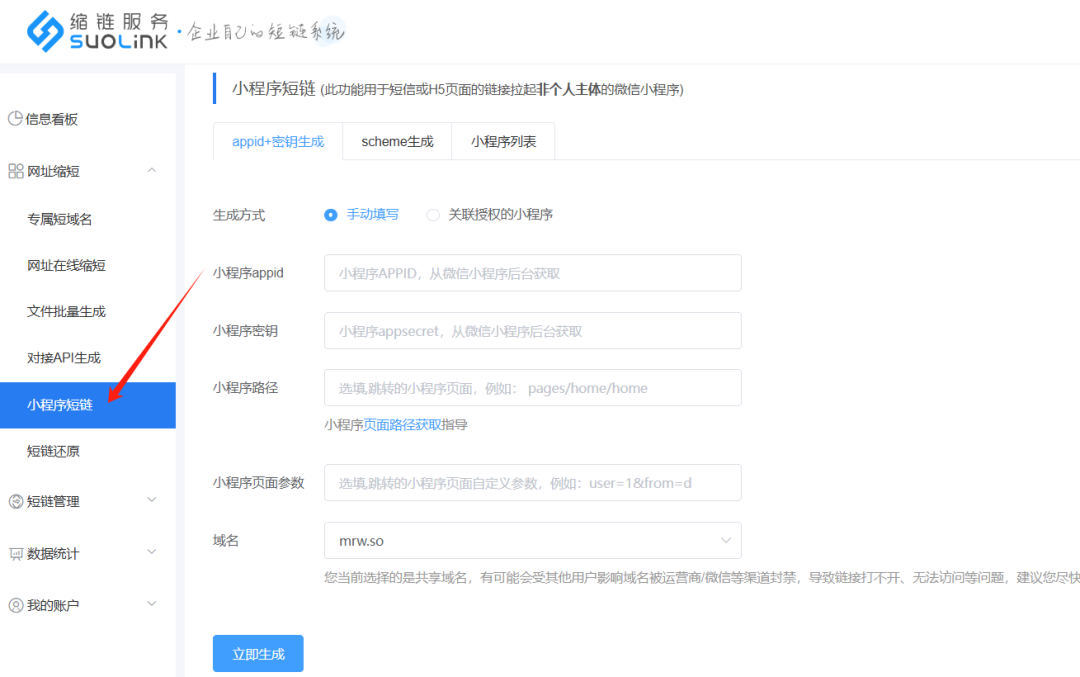Click the 小程序密钥 input field
The width and height of the screenshot is (1080, 677).
coord(532,331)
